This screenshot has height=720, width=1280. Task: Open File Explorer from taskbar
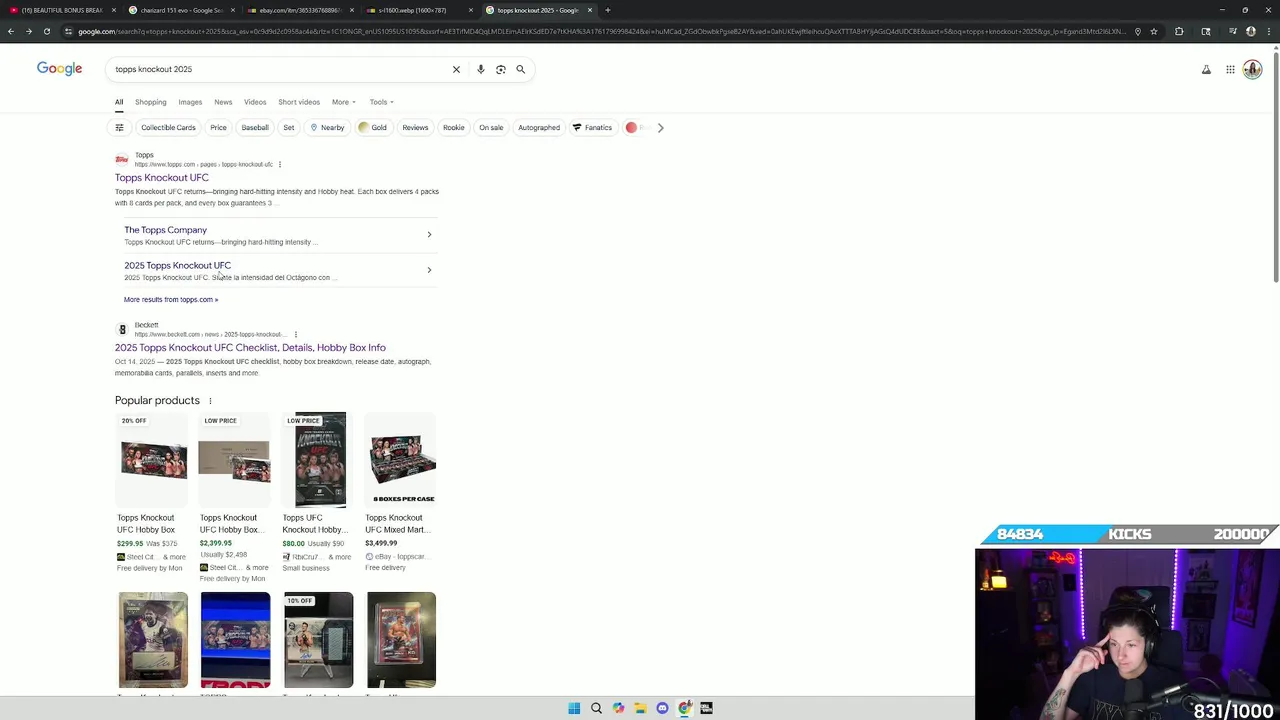[x=640, y=708]
